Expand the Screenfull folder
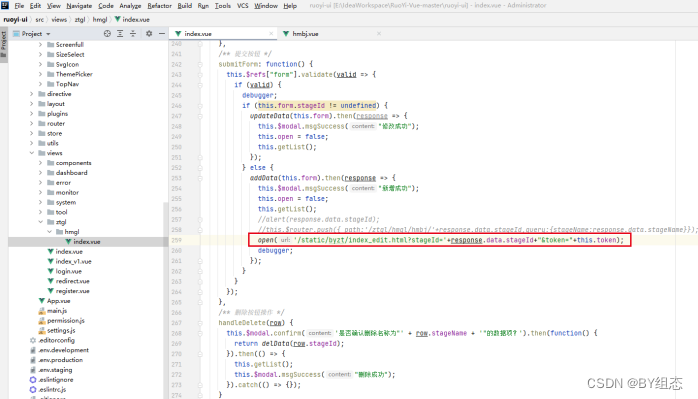Image resolution: width=698 pixels, height=399 pixels. point(40,45)
